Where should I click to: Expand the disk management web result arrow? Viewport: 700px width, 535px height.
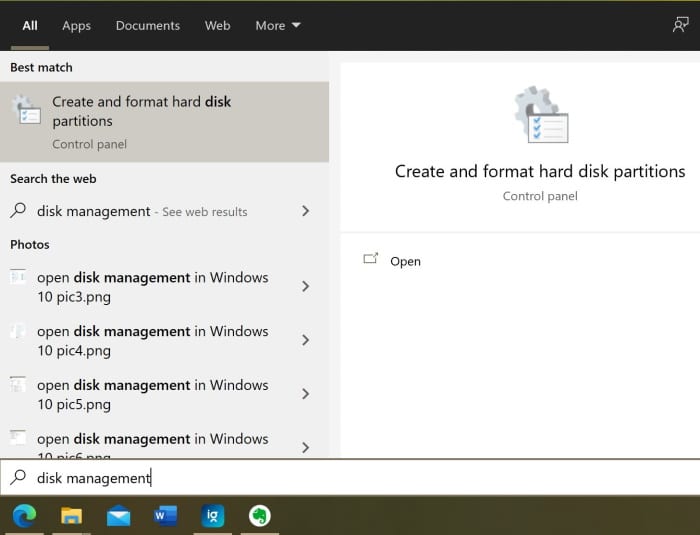click(x=305, y=211)
